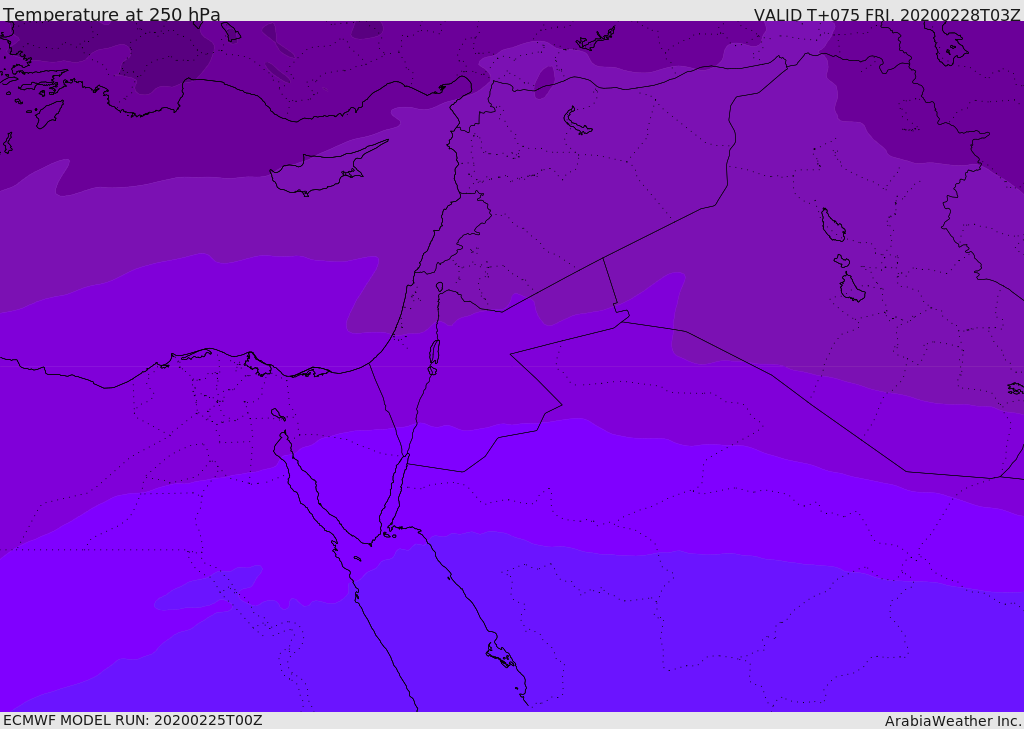This screenshot has width=1024, height=729.
Task: Click the Dead Sea outline
Action: tap(434, 353)
